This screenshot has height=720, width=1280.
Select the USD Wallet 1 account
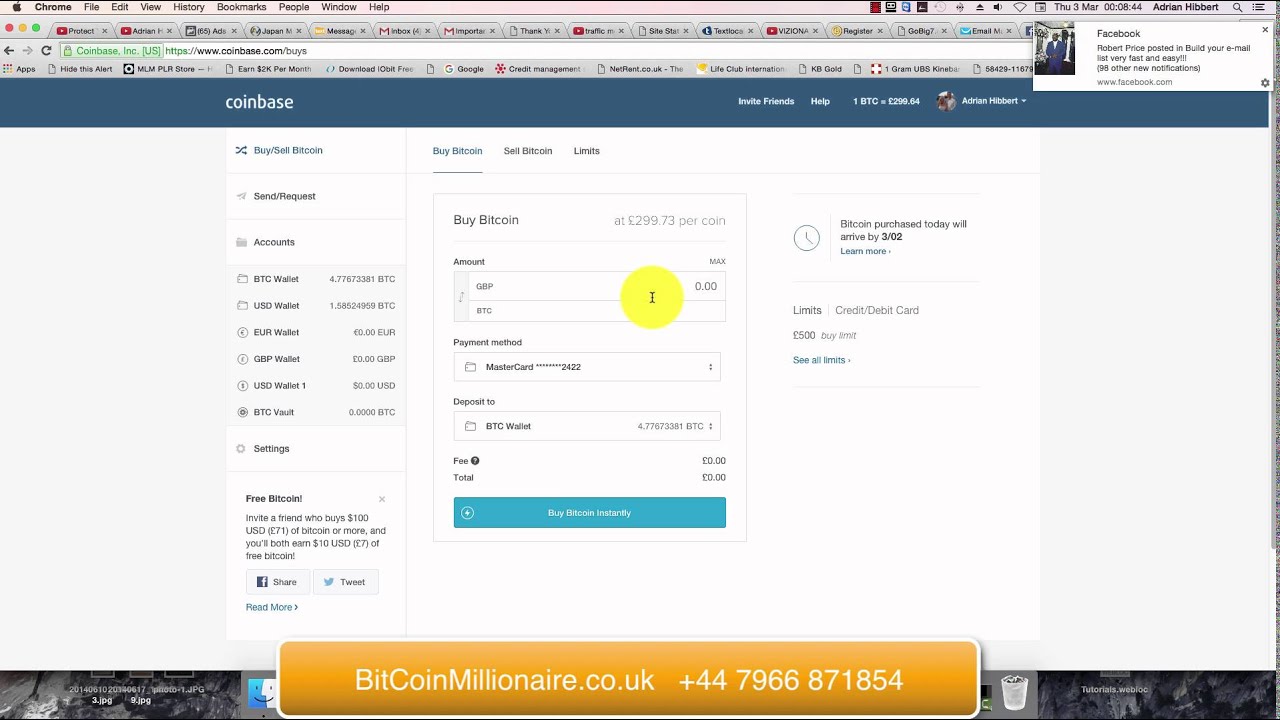pyautogui.click(x=316, y=385)
